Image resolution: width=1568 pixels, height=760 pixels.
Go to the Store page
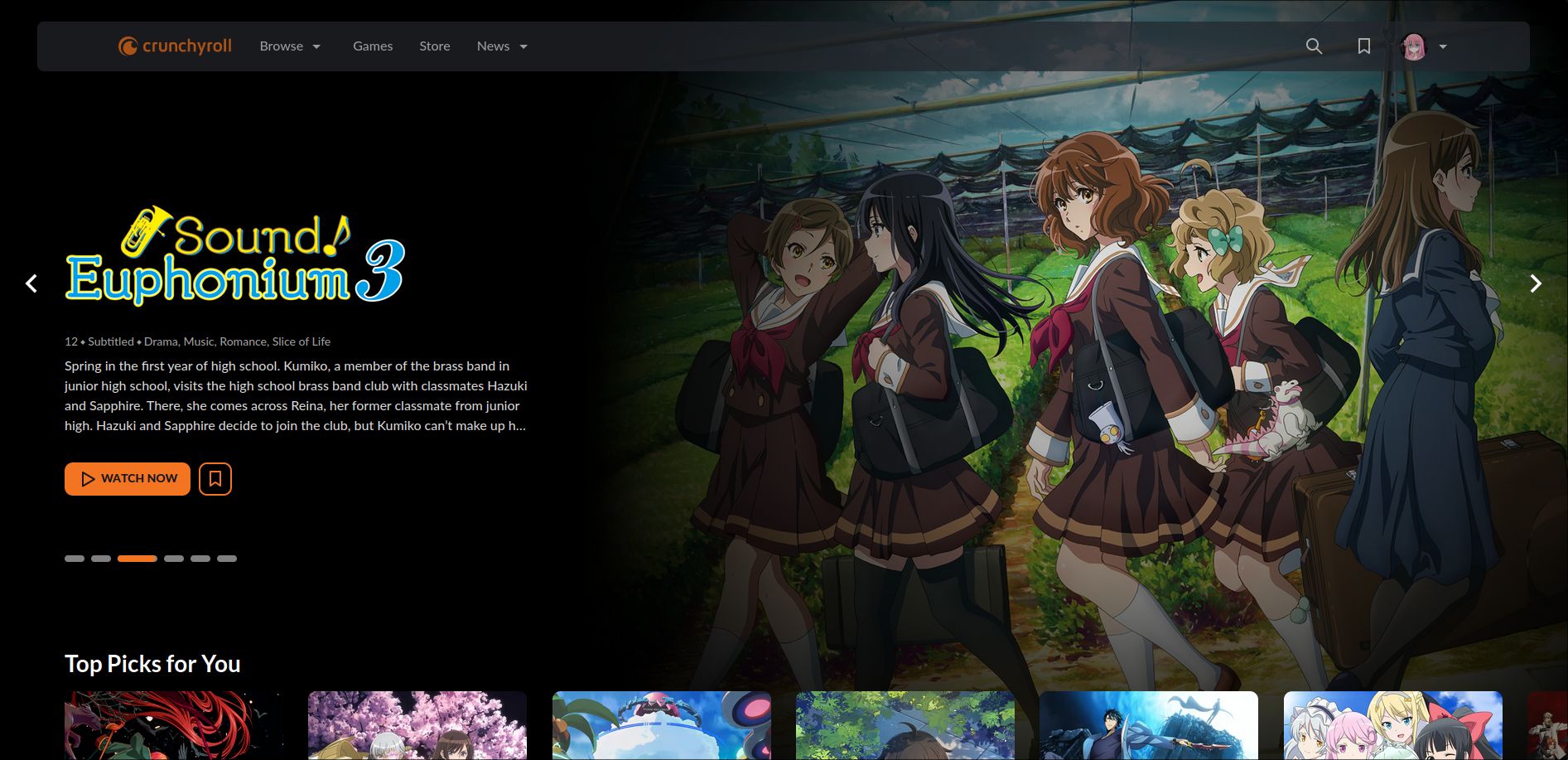(x=435, y=46)
